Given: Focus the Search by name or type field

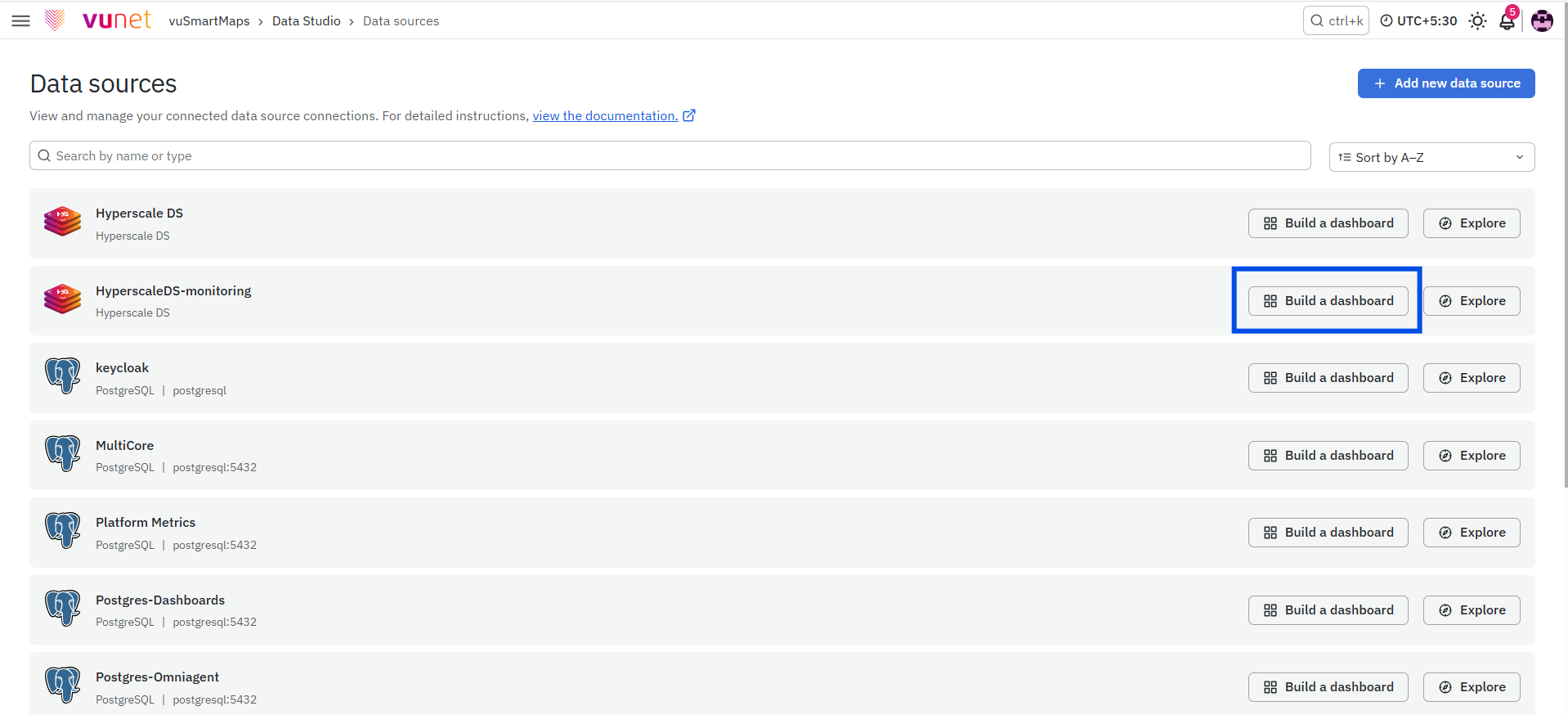Looking at the screenshot, I should [670, 155].
